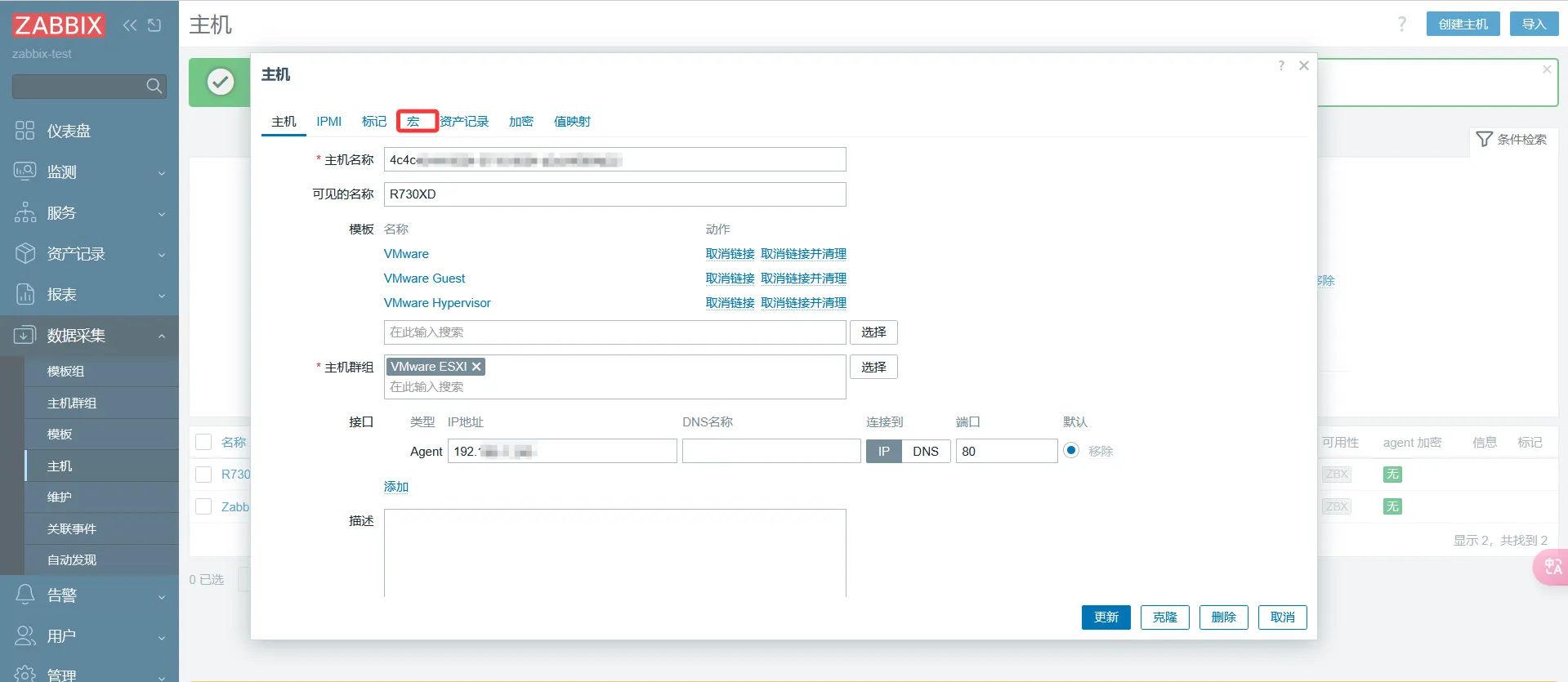This screenshot has width=1568, height=682.
Task: Open the 服务 services menu icon
Action: pos(25,212)
